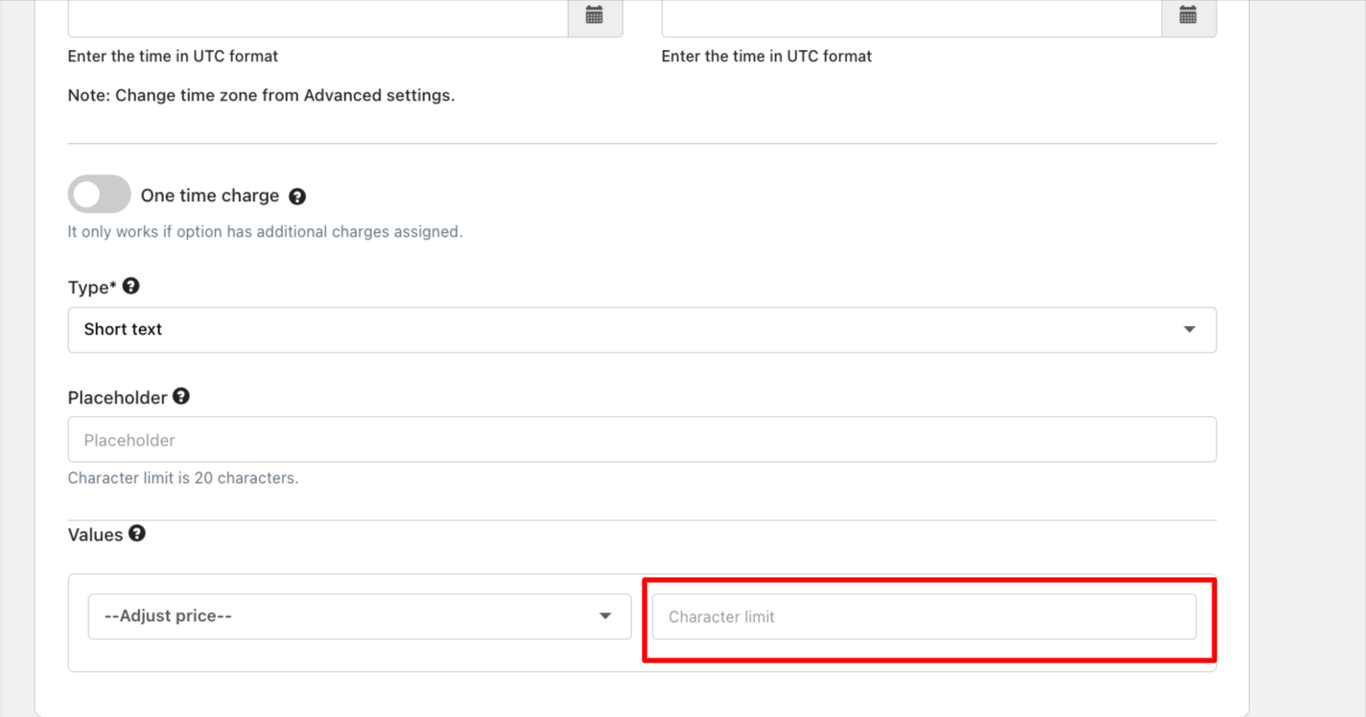Focus the Placeholder text field
Viewport: 1366px width, 717px height.
coord(642,440)
